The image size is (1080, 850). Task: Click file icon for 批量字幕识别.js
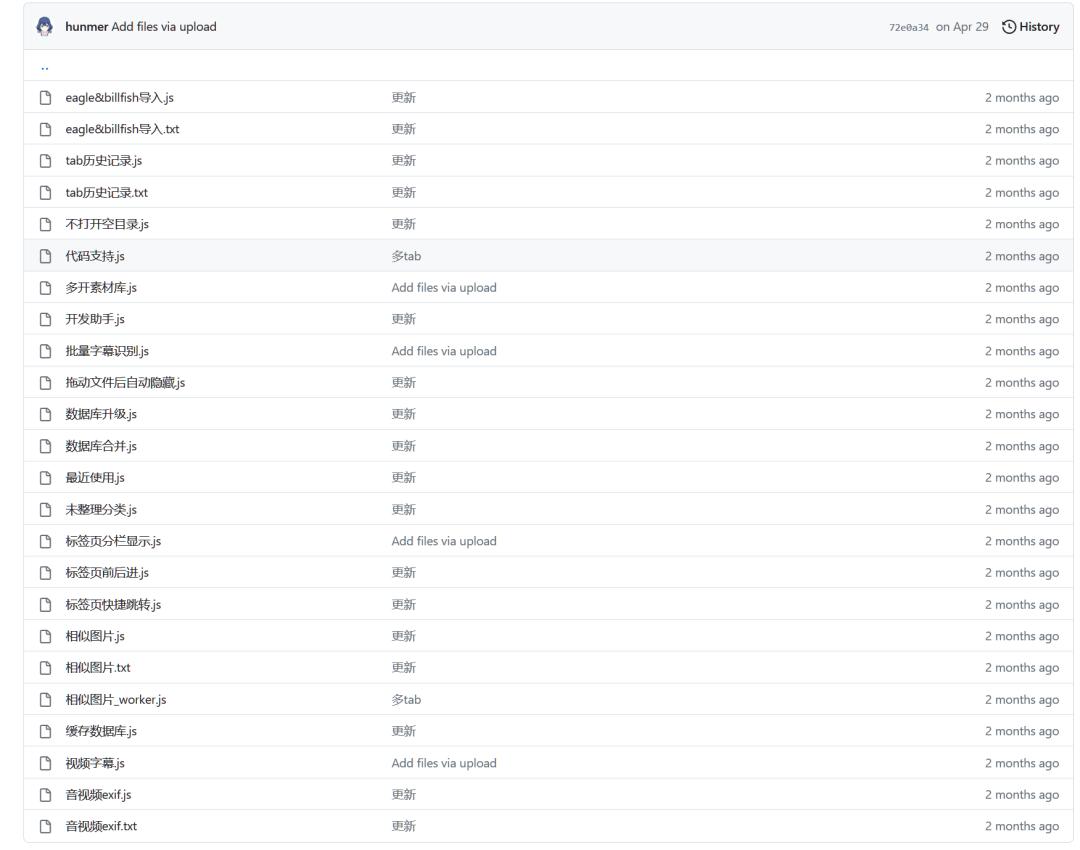tap(45, 351)
